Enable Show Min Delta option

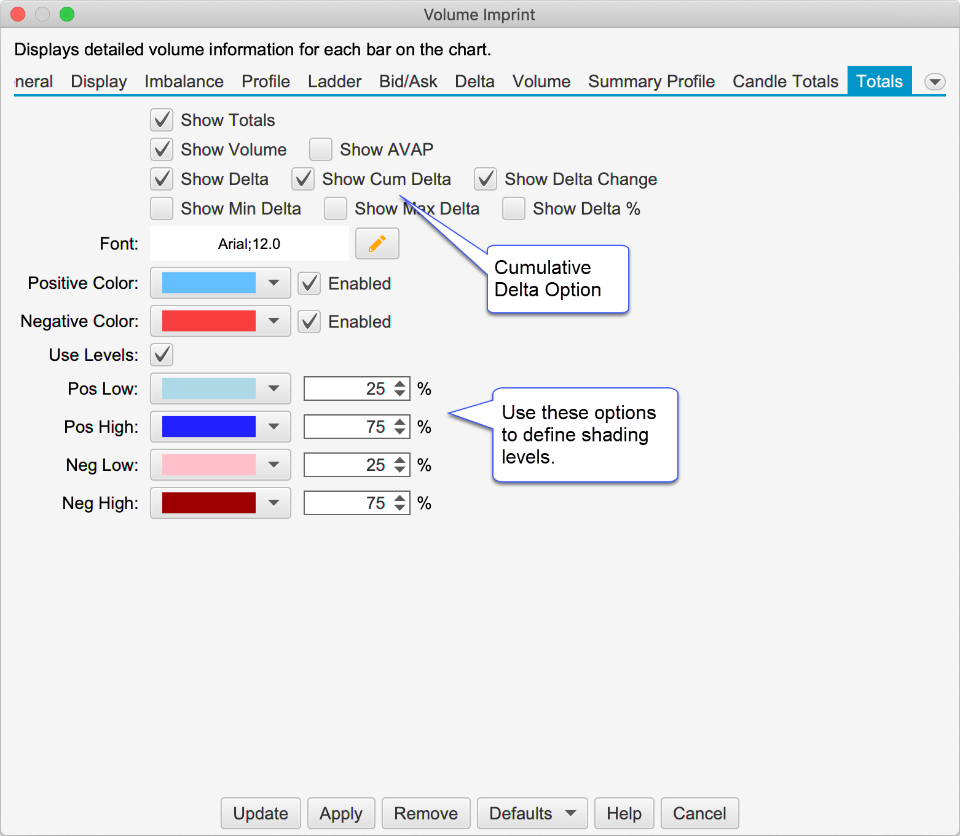coord(162,209)
